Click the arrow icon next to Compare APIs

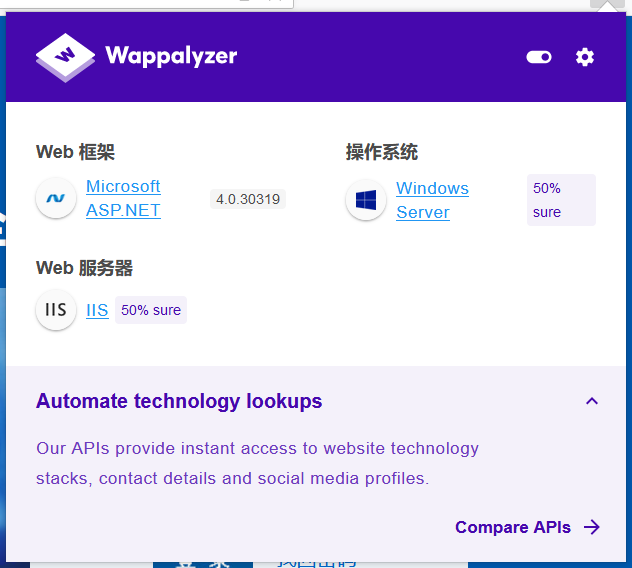(x=592, y=527)
